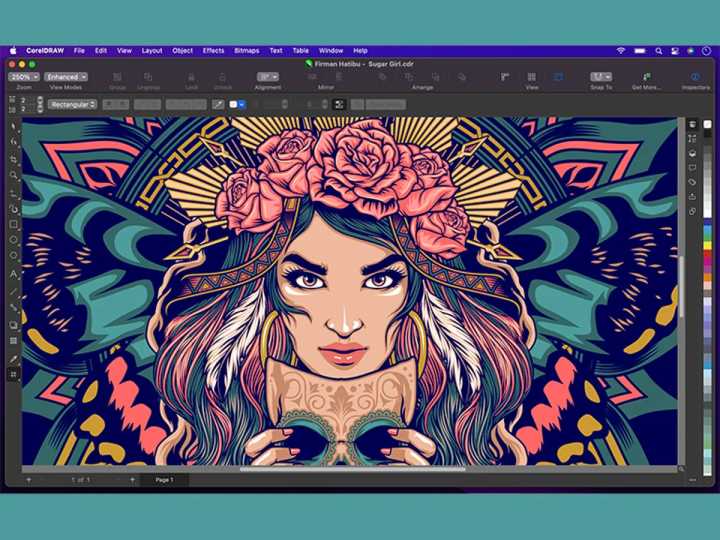
Task: Select the Rectangle tool
Action: point(14,224)
